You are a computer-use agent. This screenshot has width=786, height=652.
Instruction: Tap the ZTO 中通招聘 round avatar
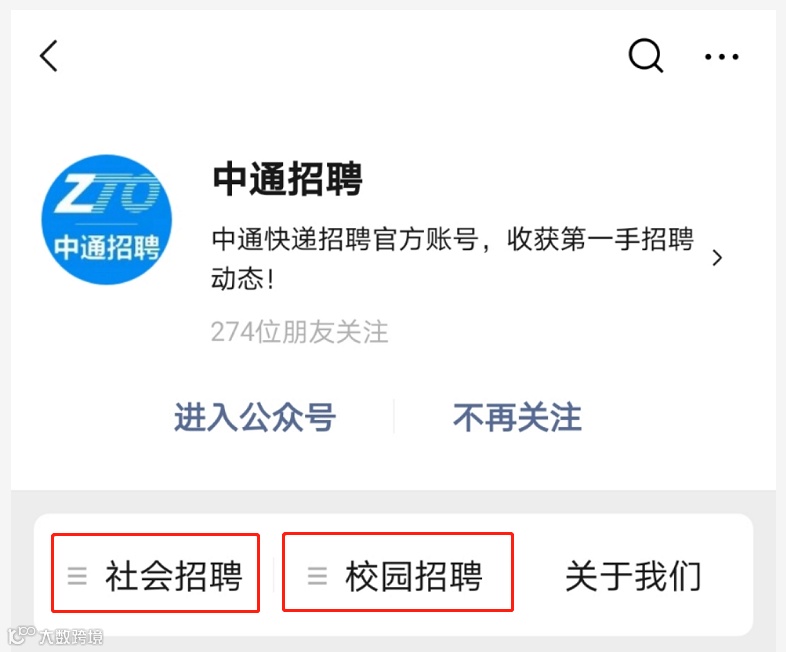click(x=107, y=220)
